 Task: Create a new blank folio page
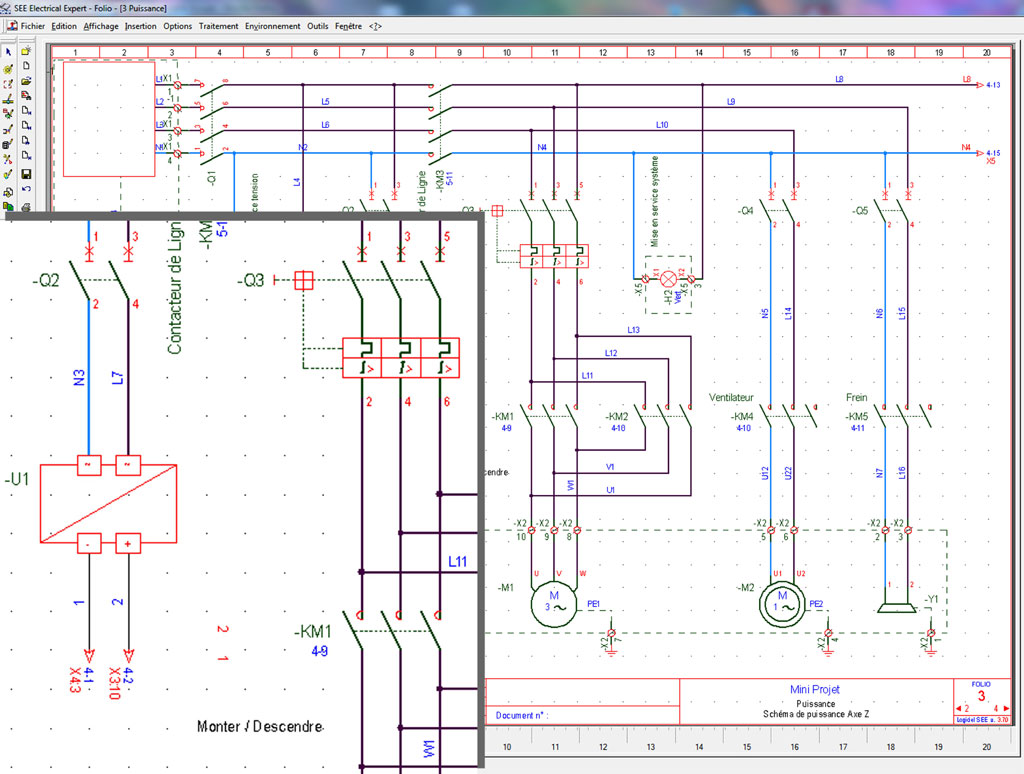(26, 66)
